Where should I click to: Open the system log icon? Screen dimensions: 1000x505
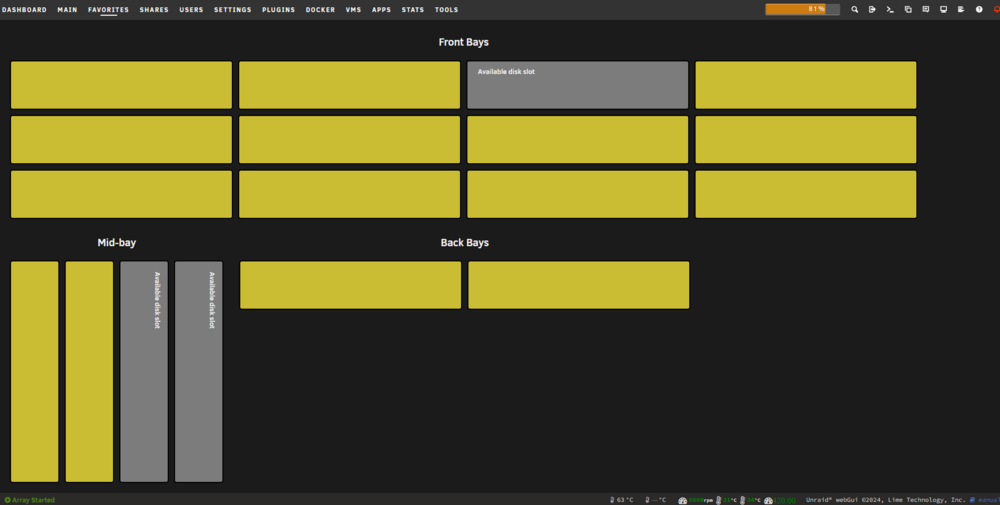[961, 10]
